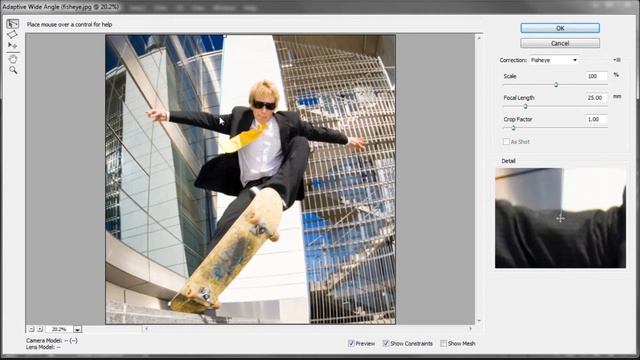Click the zoom level 20.2% field
Viewport: 640px width, 360px height.
tap(59, 329)
